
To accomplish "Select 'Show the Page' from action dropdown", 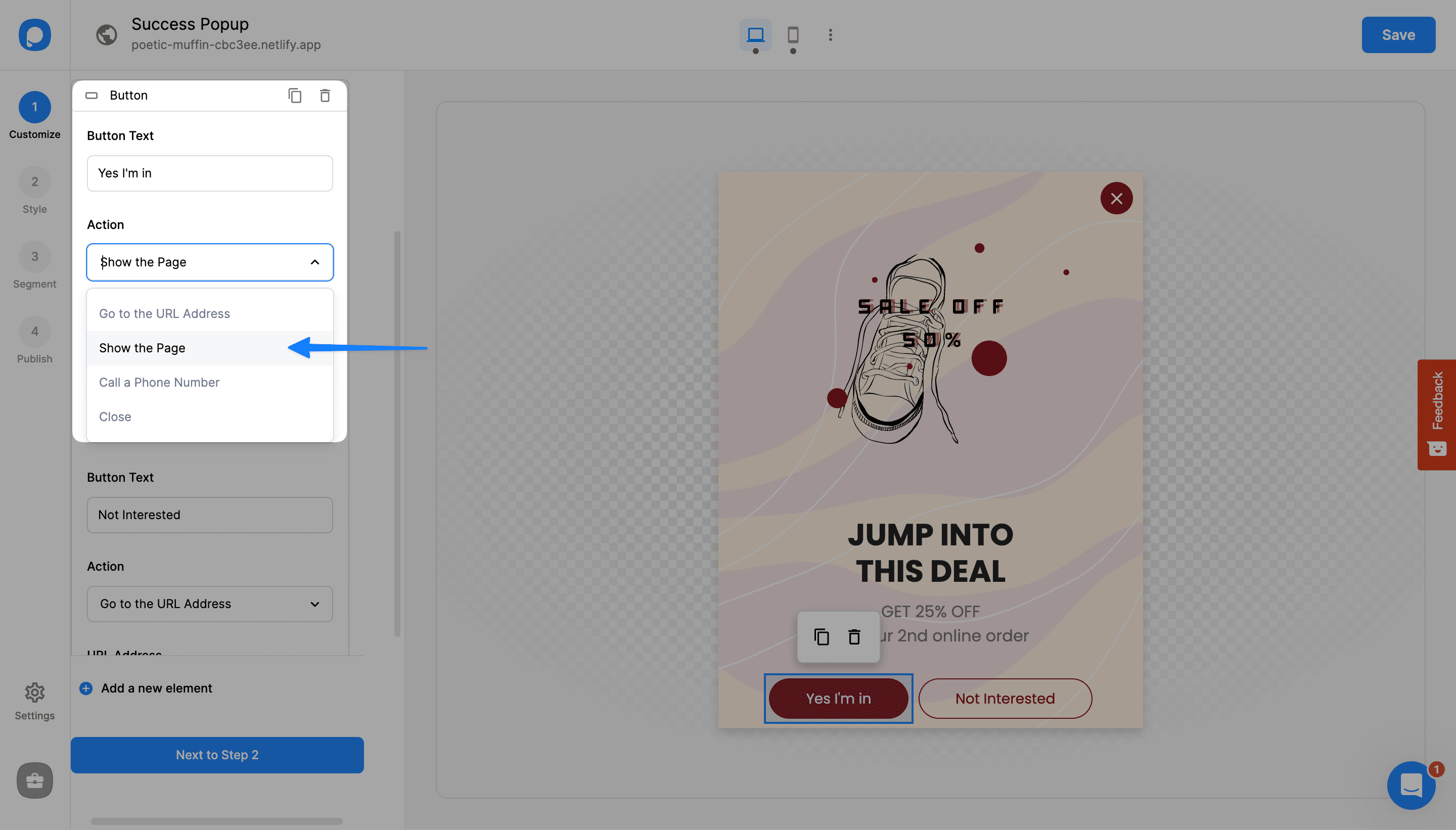I will coord(142,348).
